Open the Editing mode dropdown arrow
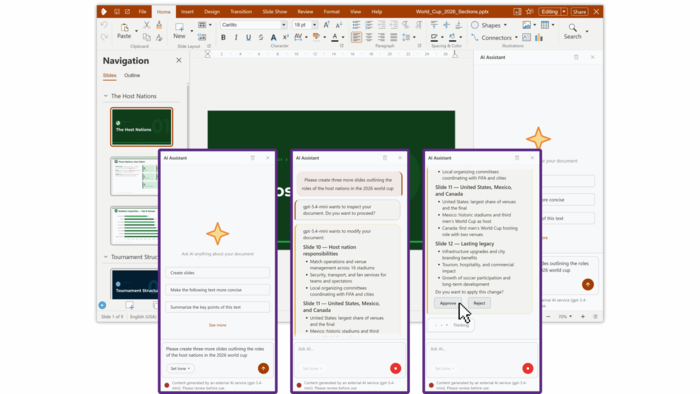This screenshot has width=700, height=394. click(564, 12)
